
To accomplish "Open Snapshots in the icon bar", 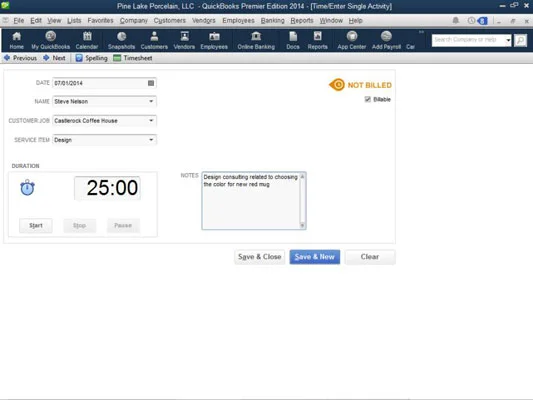I will click(121, 40).
